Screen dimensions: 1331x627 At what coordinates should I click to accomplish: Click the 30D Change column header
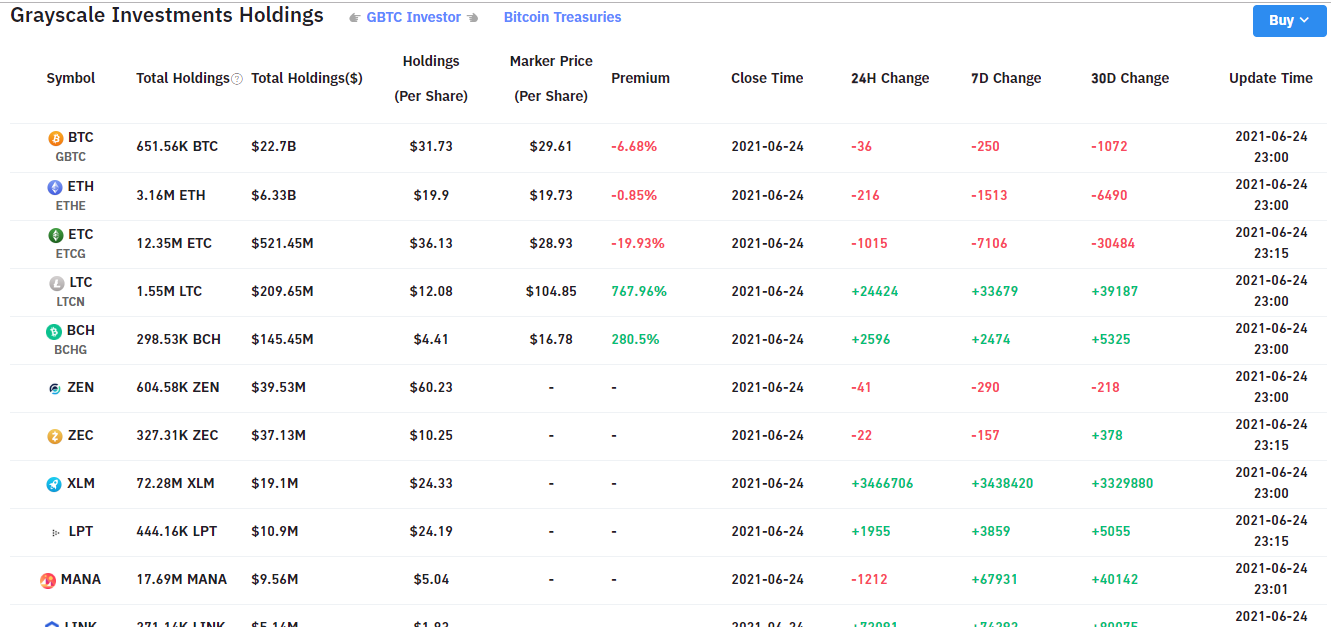(x=1130, y=78)
